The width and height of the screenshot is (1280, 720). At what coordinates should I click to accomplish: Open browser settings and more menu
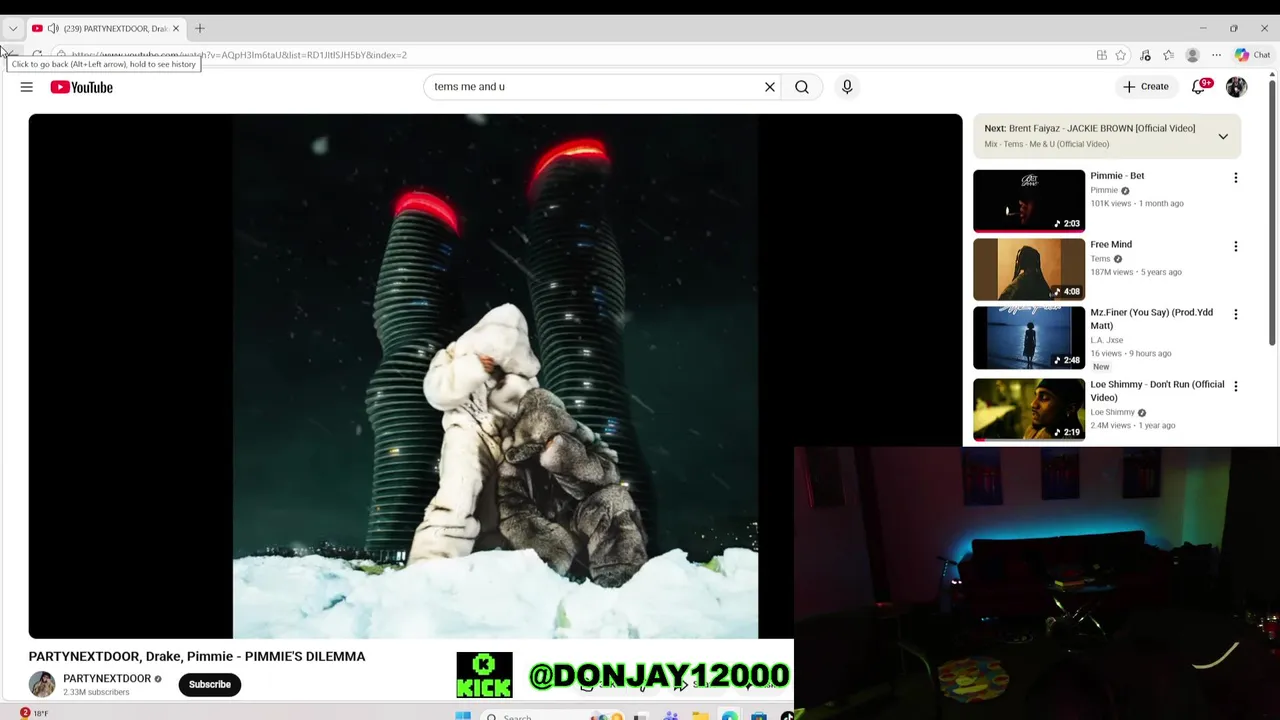point(1216,55)
